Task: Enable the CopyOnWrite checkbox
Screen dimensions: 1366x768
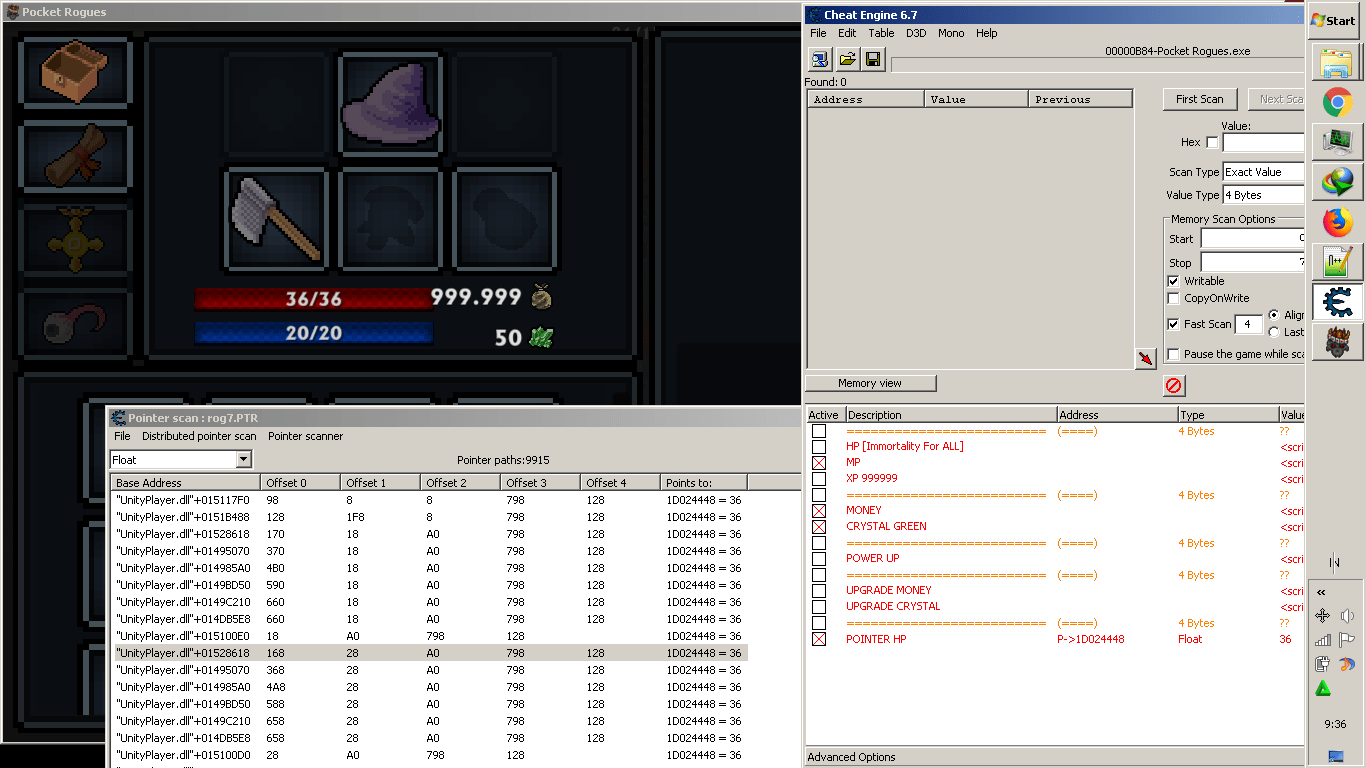Action: [1174, 298]
